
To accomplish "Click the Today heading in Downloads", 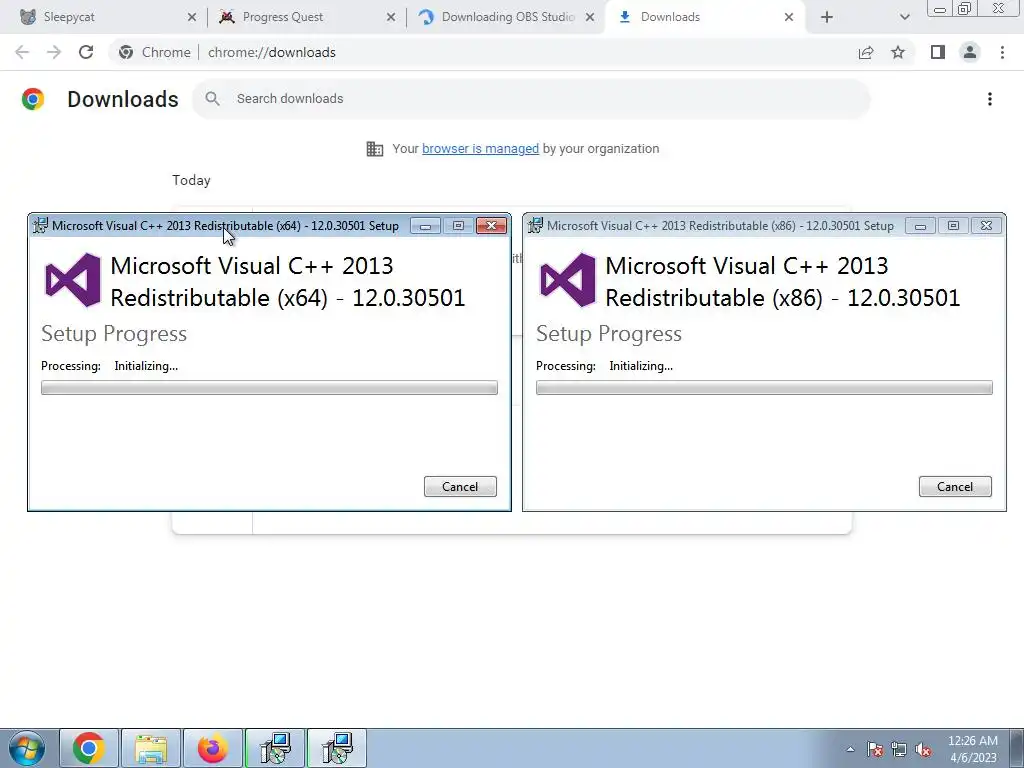I will 191,180.
